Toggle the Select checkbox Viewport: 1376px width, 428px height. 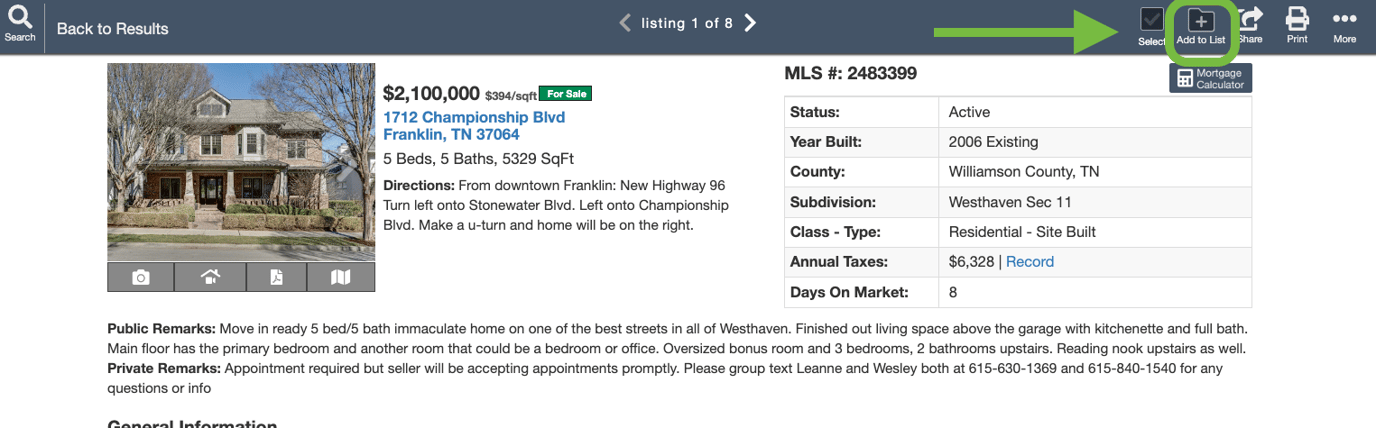coord(1152,22)
